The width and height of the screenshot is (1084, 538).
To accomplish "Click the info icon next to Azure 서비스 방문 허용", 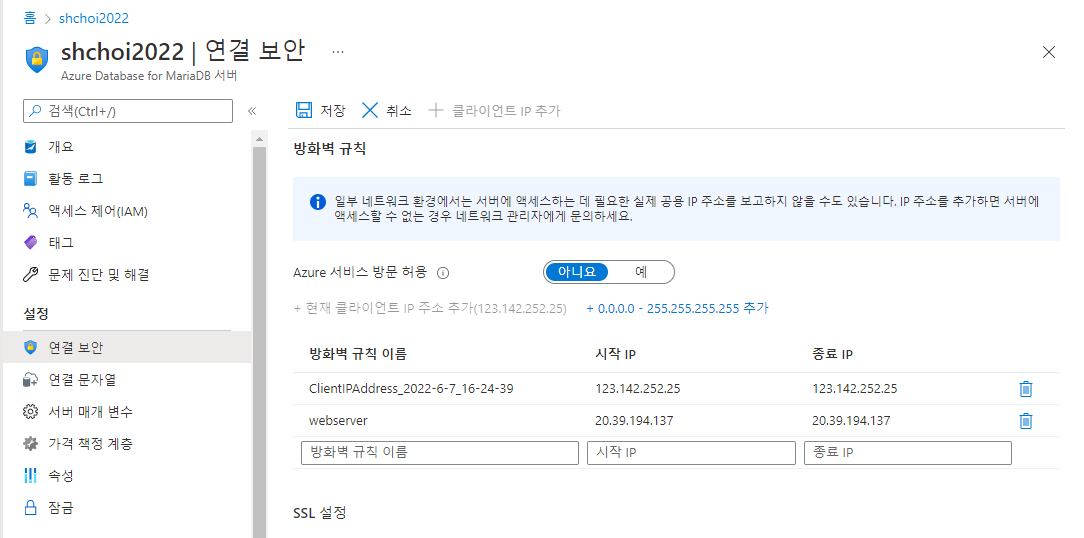I will click(x=444, y=272).
